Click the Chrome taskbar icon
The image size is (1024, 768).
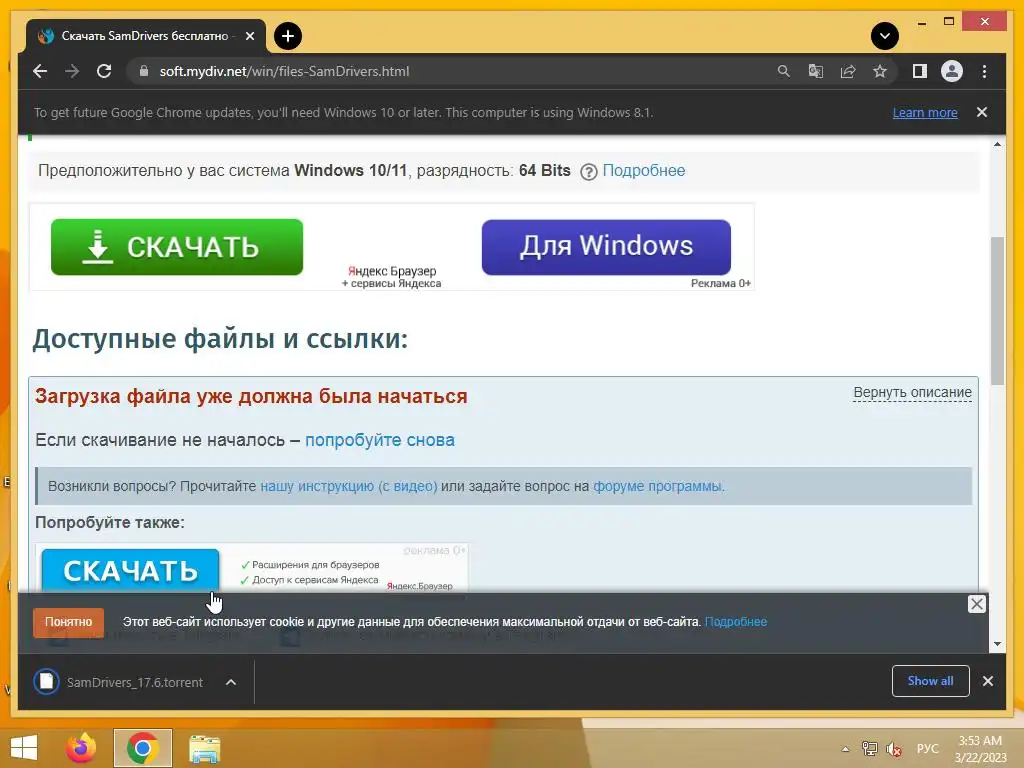click(143, 748)
